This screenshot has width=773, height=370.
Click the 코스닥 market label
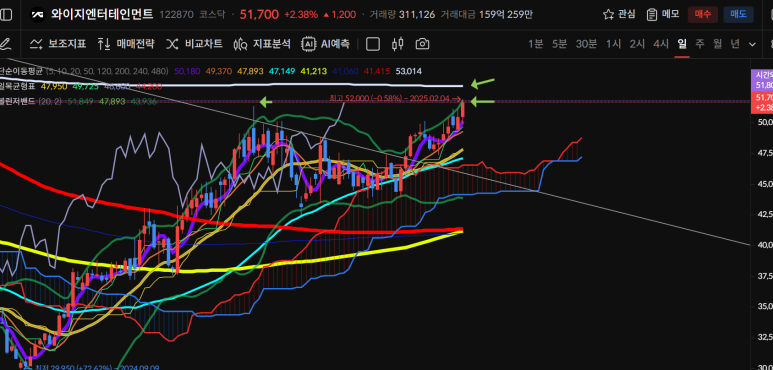click(x=212, y=15)
